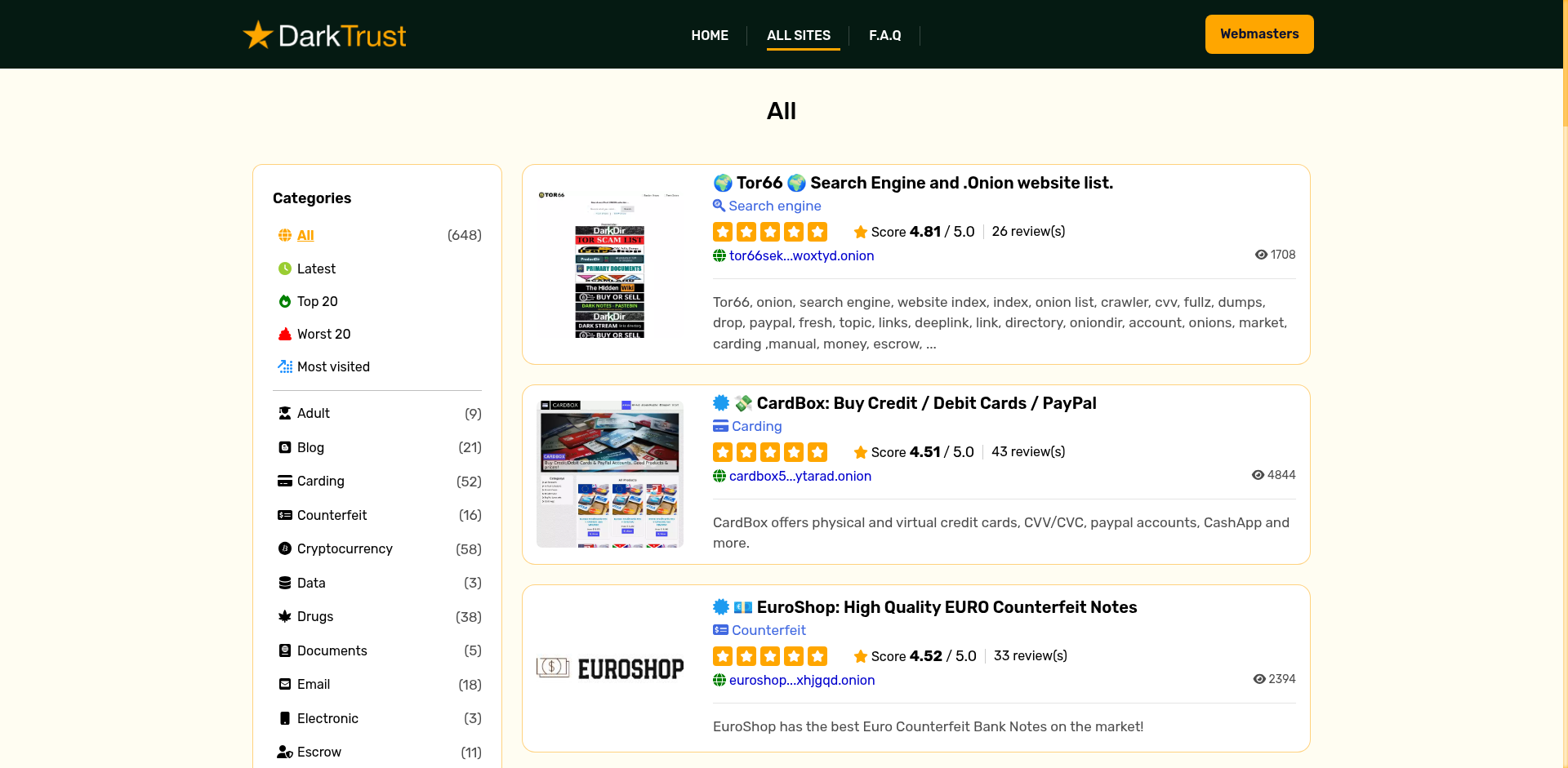1568x768 pixels.
Task: Open the Counterfeit label under EuroShop
Action: tap(768, 630)
